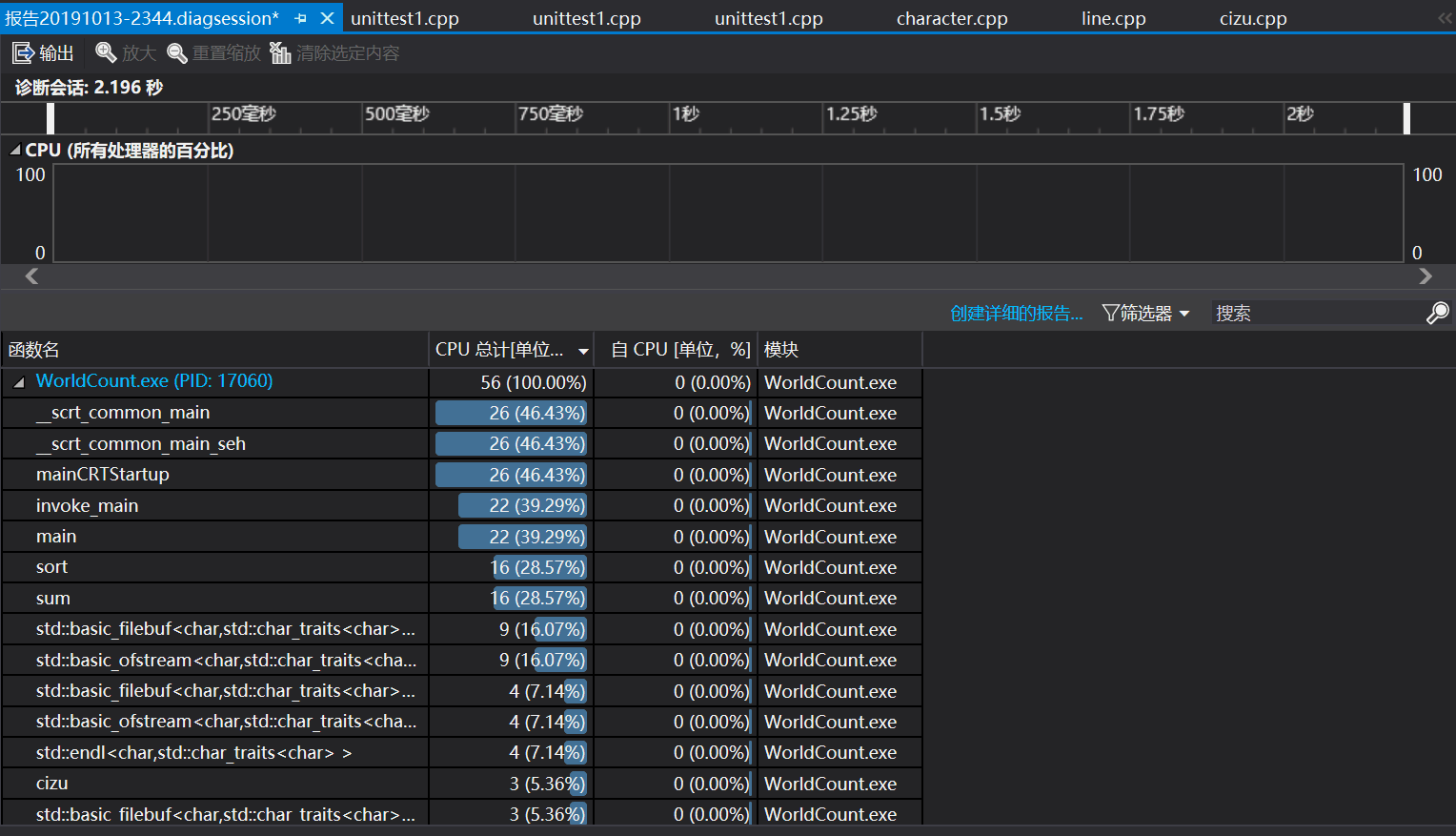The width and height of the screenshot is (1456, 836).
Task: Click the 22 (39.29%) cell for main
Action: pyautogui.click(x=511, y=537)
